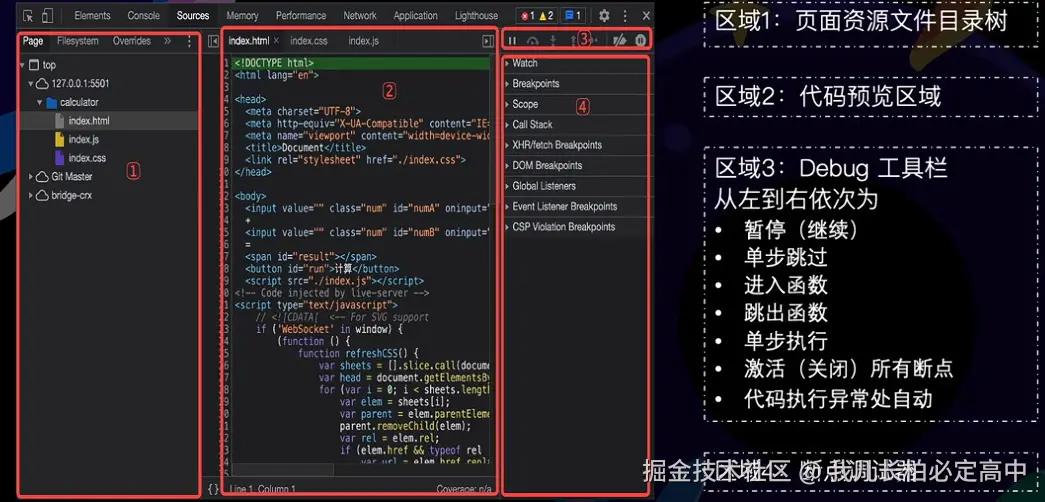Deactivate all breakpoints
The image size is (1045, 502).
point(620,41)
